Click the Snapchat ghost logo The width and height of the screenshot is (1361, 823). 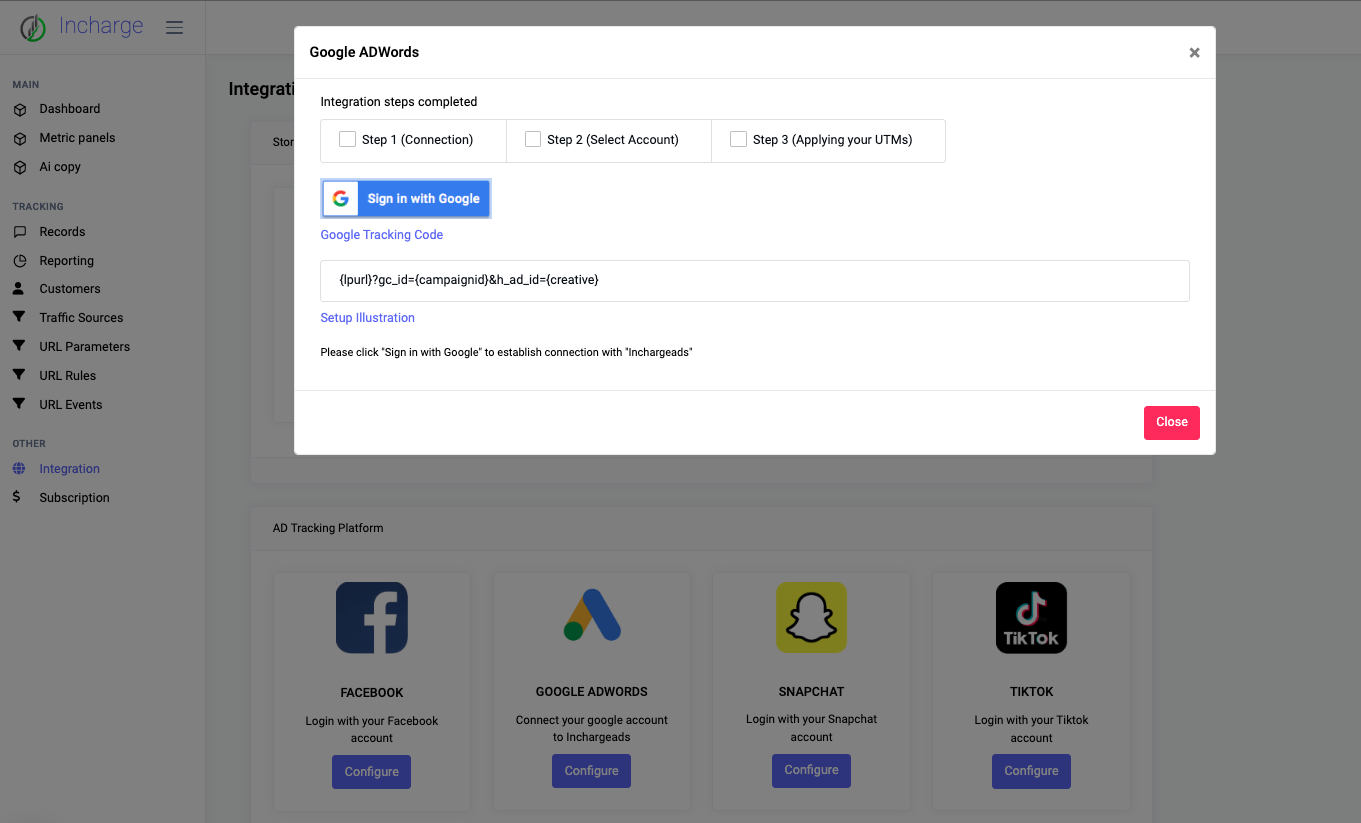812,618
